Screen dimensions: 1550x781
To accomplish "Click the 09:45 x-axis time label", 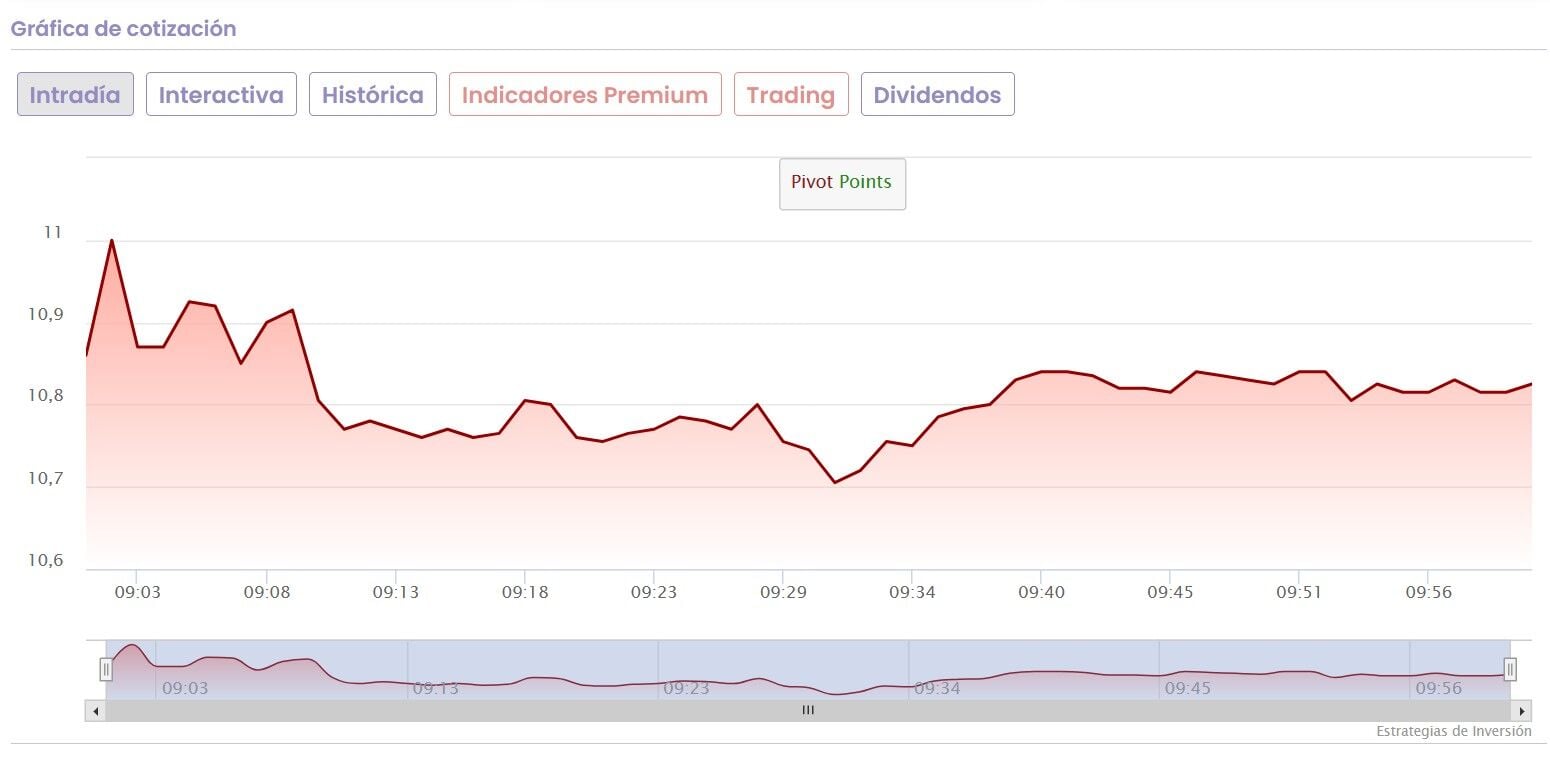I will (x=1170, y=592).
